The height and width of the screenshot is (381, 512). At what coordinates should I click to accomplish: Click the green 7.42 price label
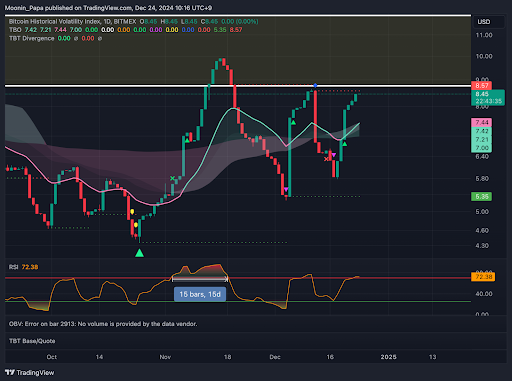coord(482,131)
